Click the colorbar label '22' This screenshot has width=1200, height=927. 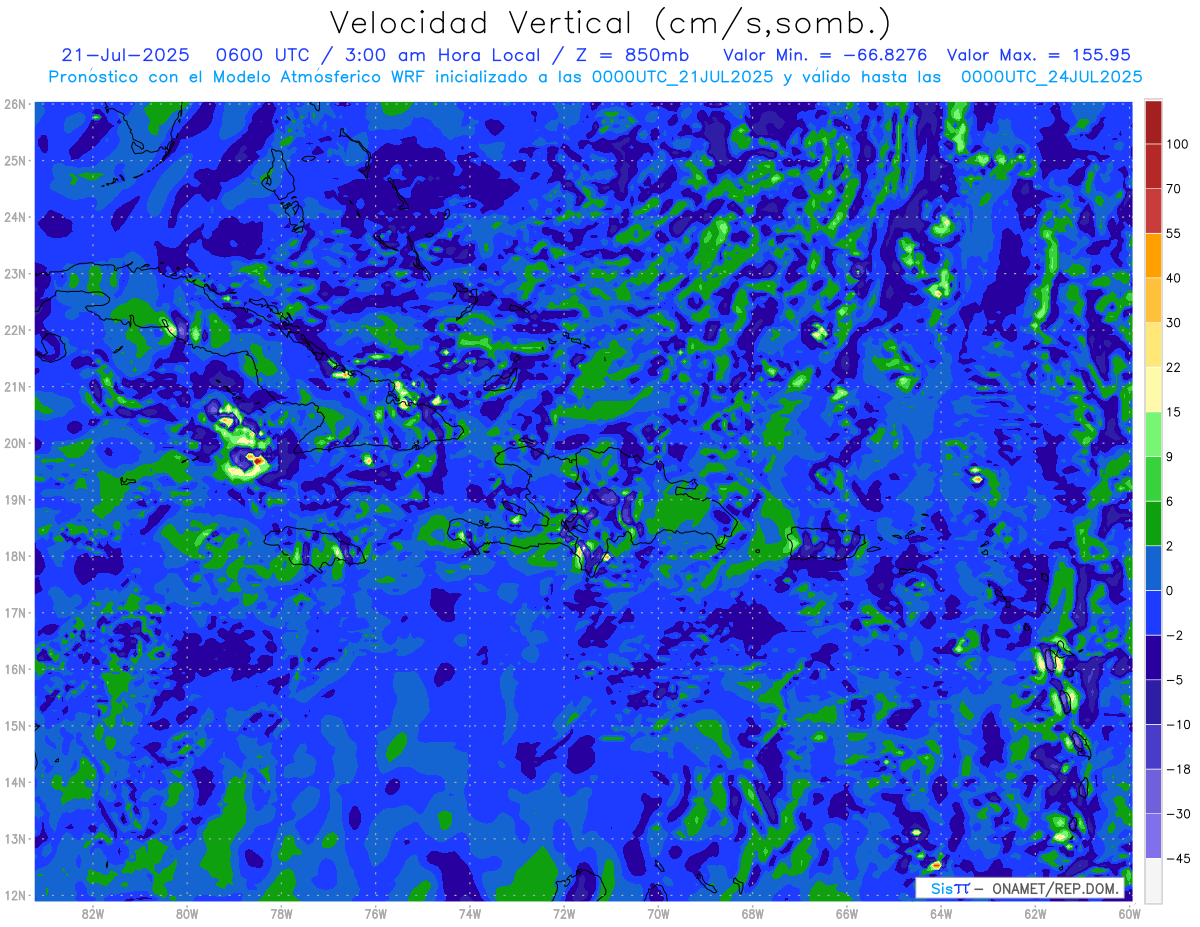1175,367
